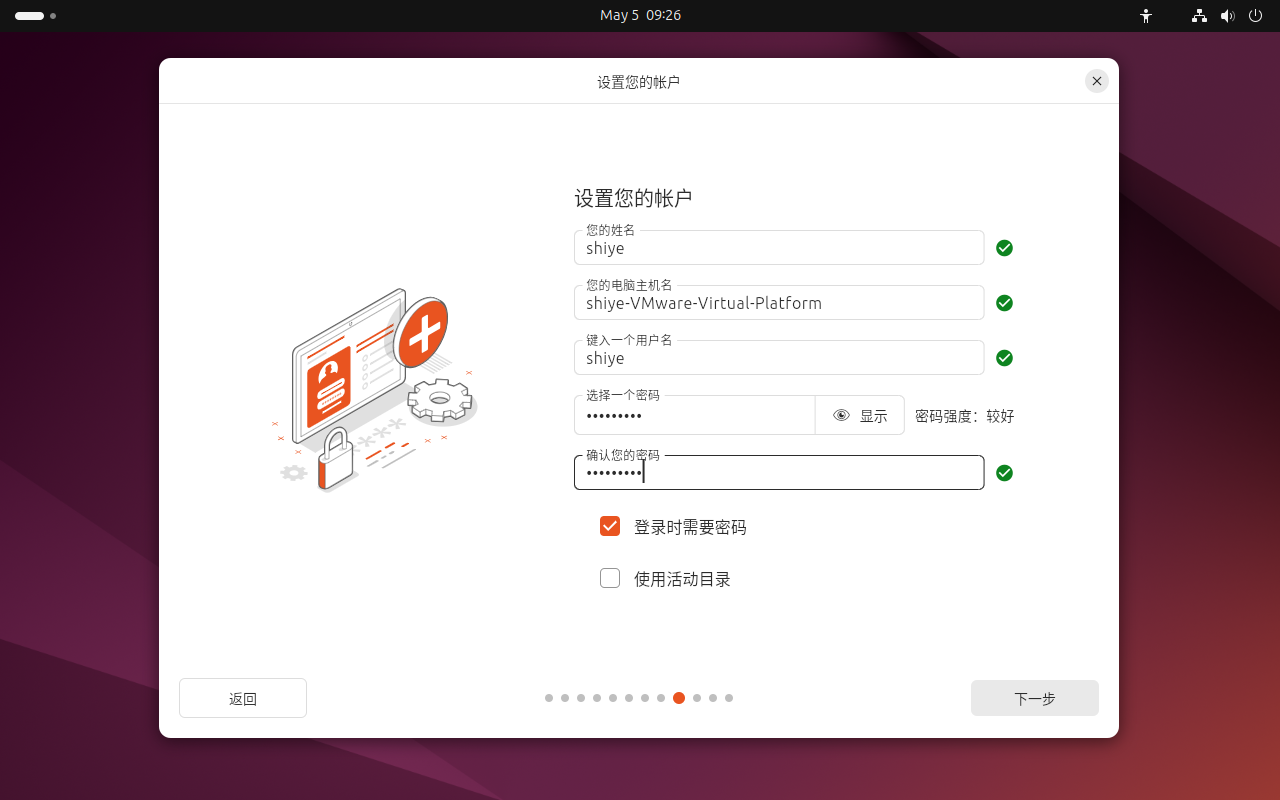Open the network settings from the system tray

(1198, 16)
